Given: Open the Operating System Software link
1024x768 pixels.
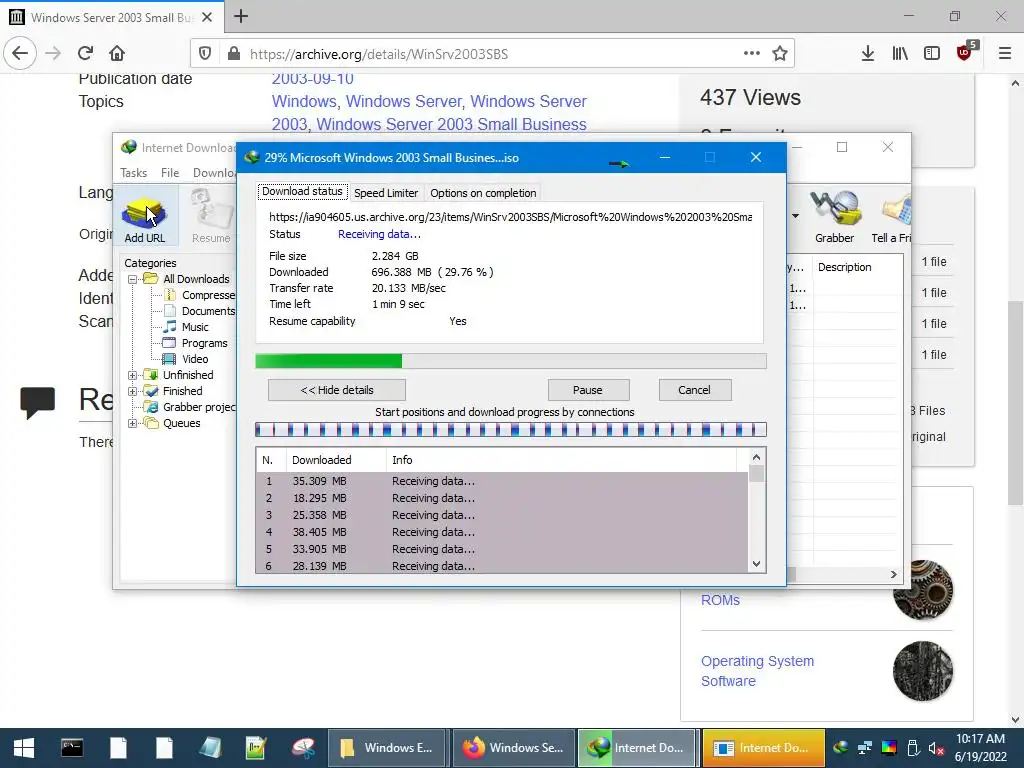Looking at the screenshot, I should click(757, 671).
